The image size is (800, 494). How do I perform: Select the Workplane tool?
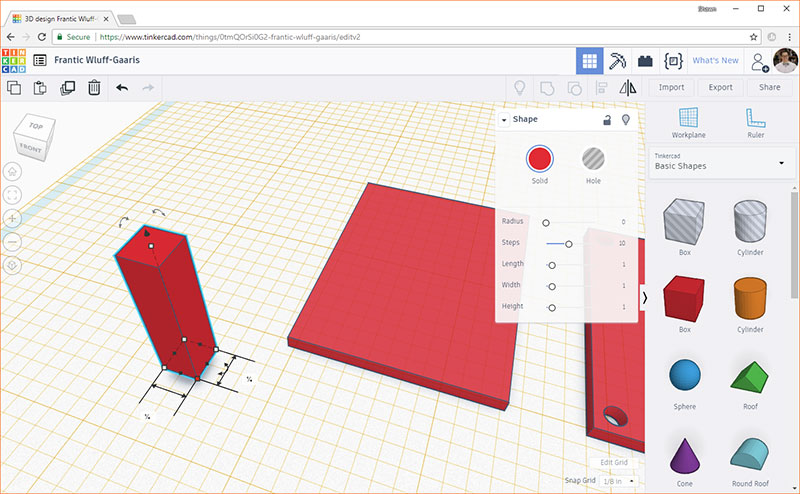687,123
